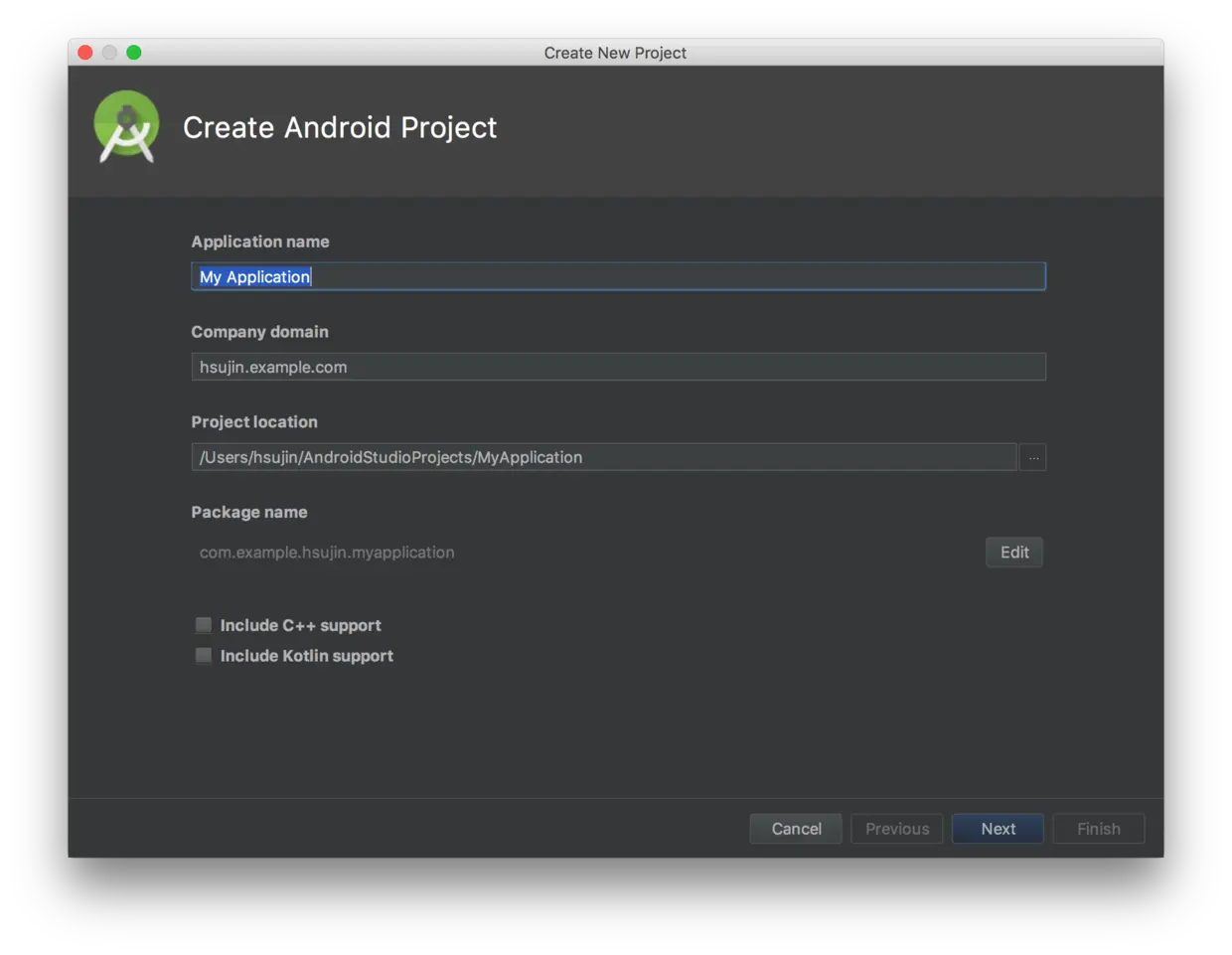The image size is (1232, 955).
Task: Click the Package name label
Action: [x=249, y=512]
